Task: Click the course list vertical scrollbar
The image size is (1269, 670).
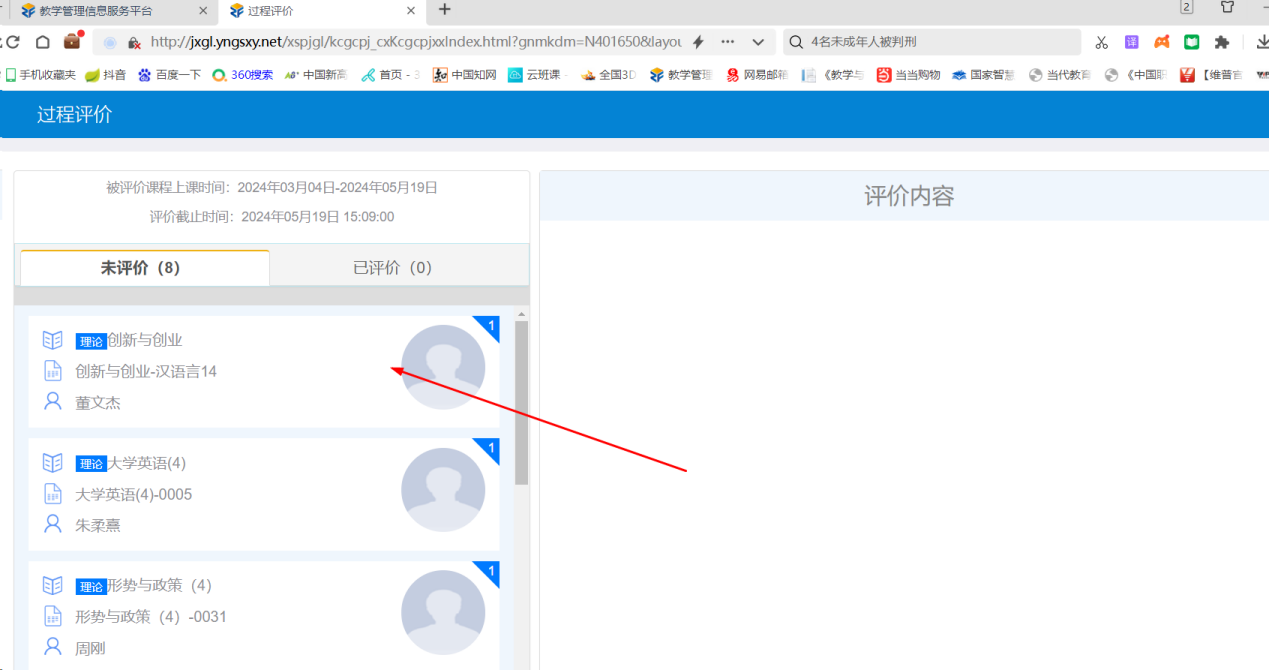Action: coord(521,402)
